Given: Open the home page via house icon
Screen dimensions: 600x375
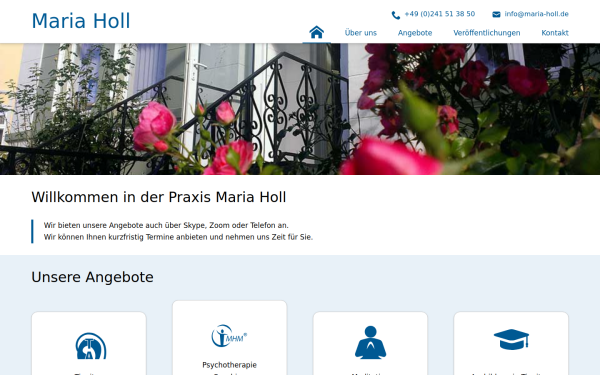Looking at the screenshot, I should point(316,33).
